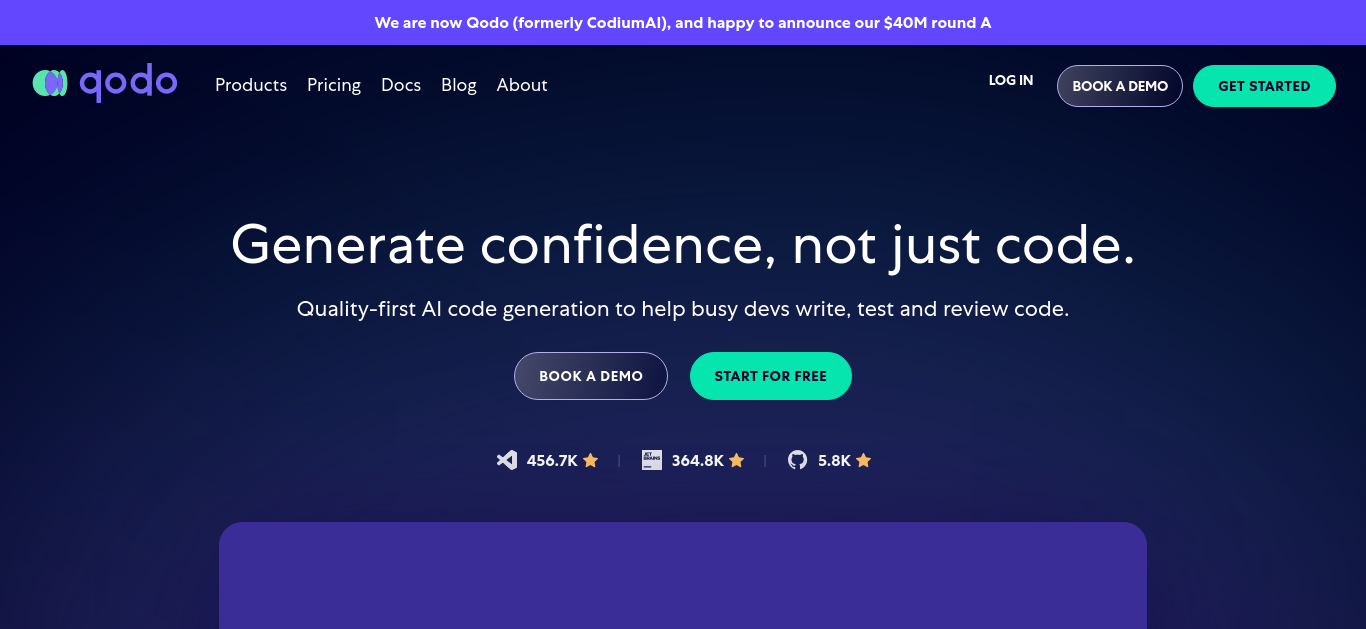Open the Docs link in navigation
Image resolution: width=1366 pixels, height=629 pixels.
(401, 85)
